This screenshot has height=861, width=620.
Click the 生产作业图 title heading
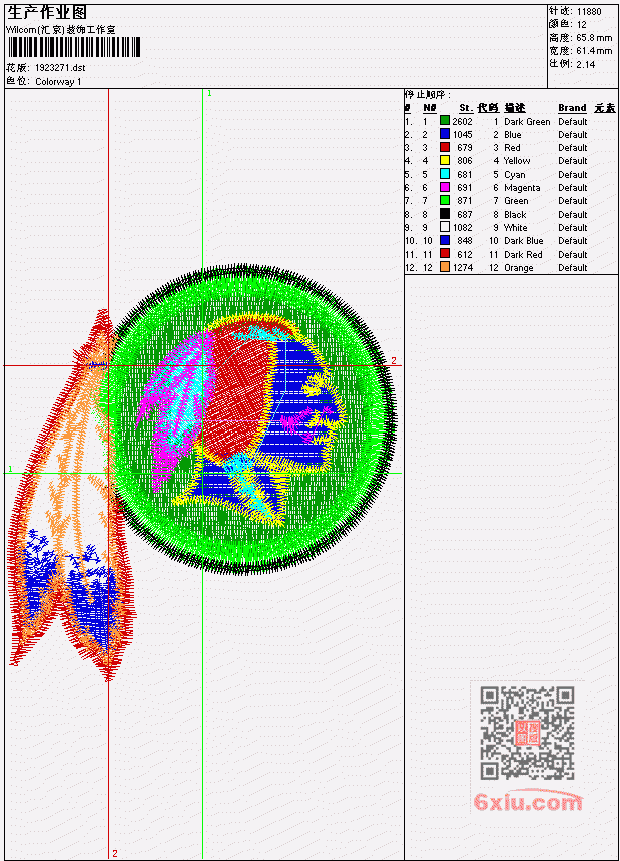pyautogui.click(x=47, y=12)
